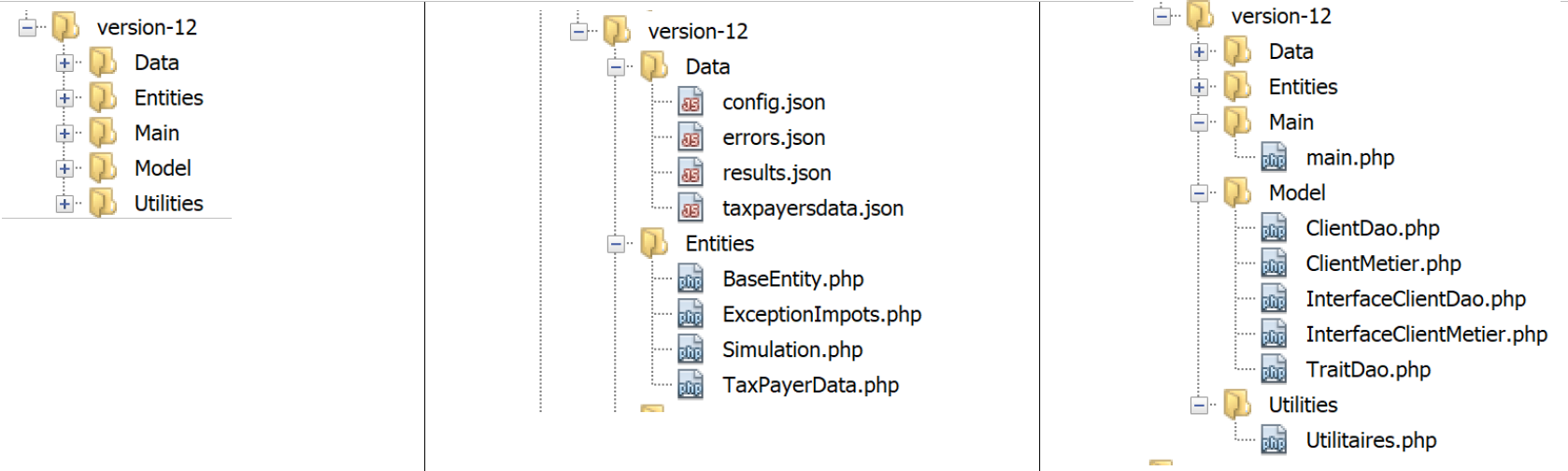Click the TraitDao.php file icon
The height and width of the screenshot is (471, 1568).
click(x=1274, y=370)
